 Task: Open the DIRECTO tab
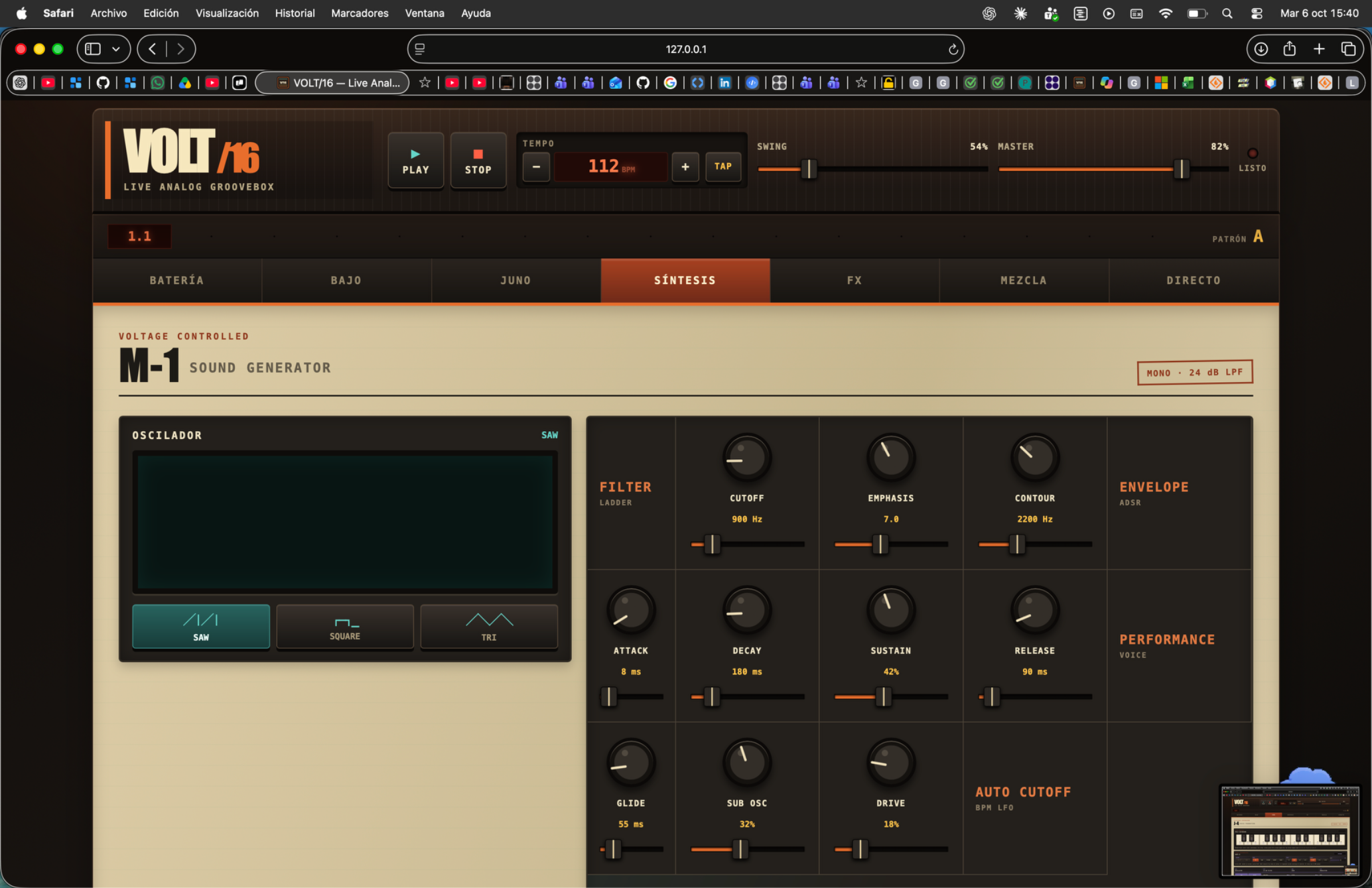pos(1193,280)
